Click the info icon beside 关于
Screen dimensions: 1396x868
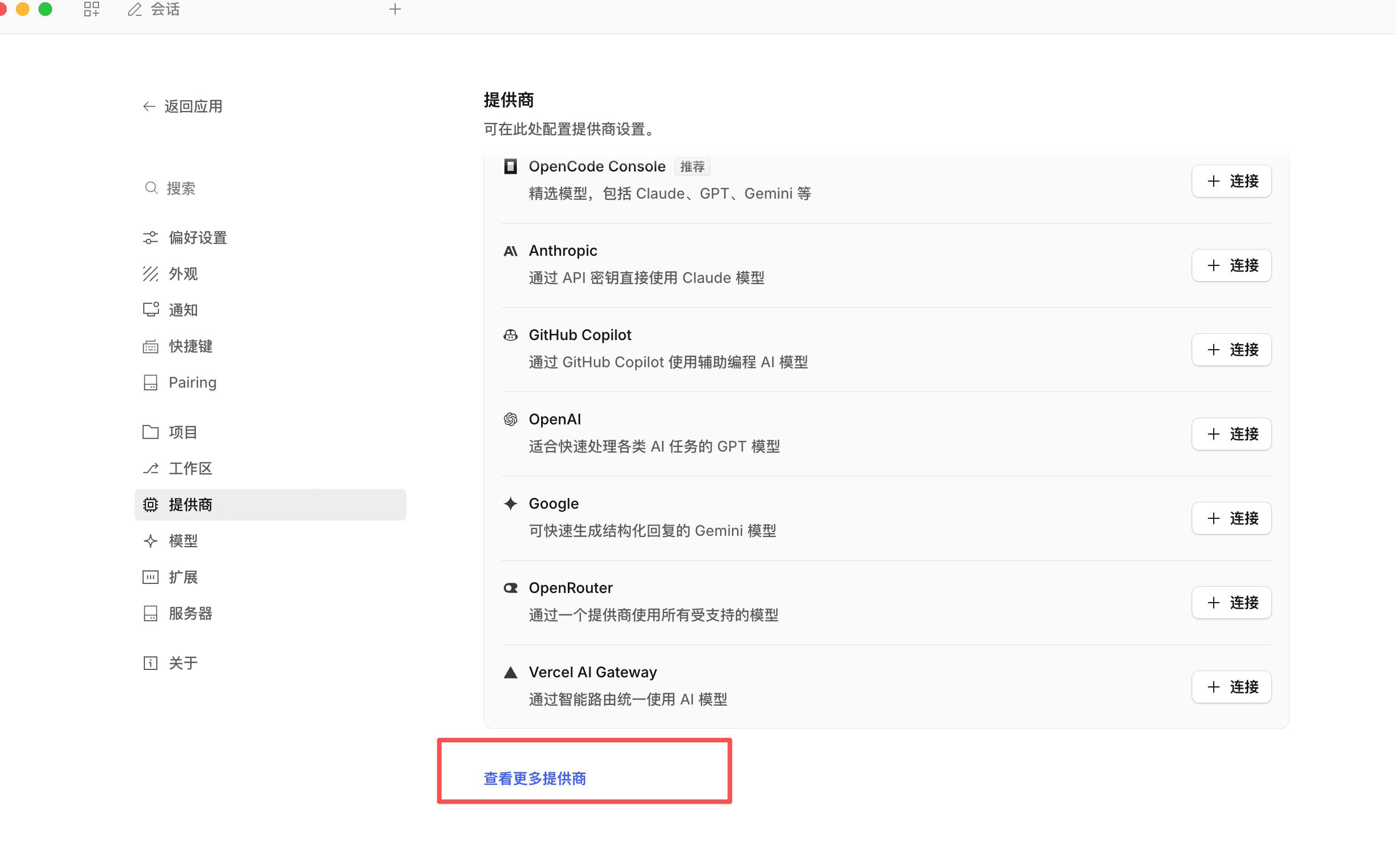coord(151,663)
